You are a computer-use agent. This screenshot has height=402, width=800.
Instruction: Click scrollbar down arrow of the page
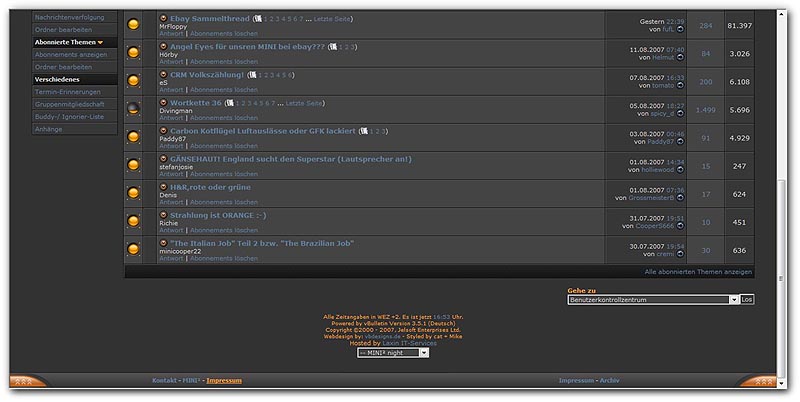coord(781,383)
